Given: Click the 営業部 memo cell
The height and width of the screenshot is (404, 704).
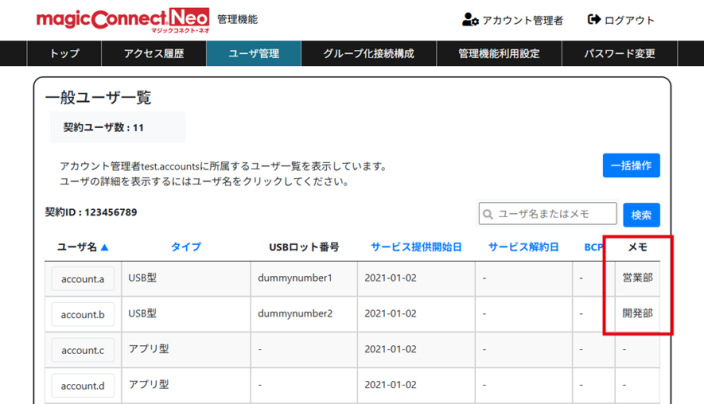Looking at the screenshot, I should point(638,278).
